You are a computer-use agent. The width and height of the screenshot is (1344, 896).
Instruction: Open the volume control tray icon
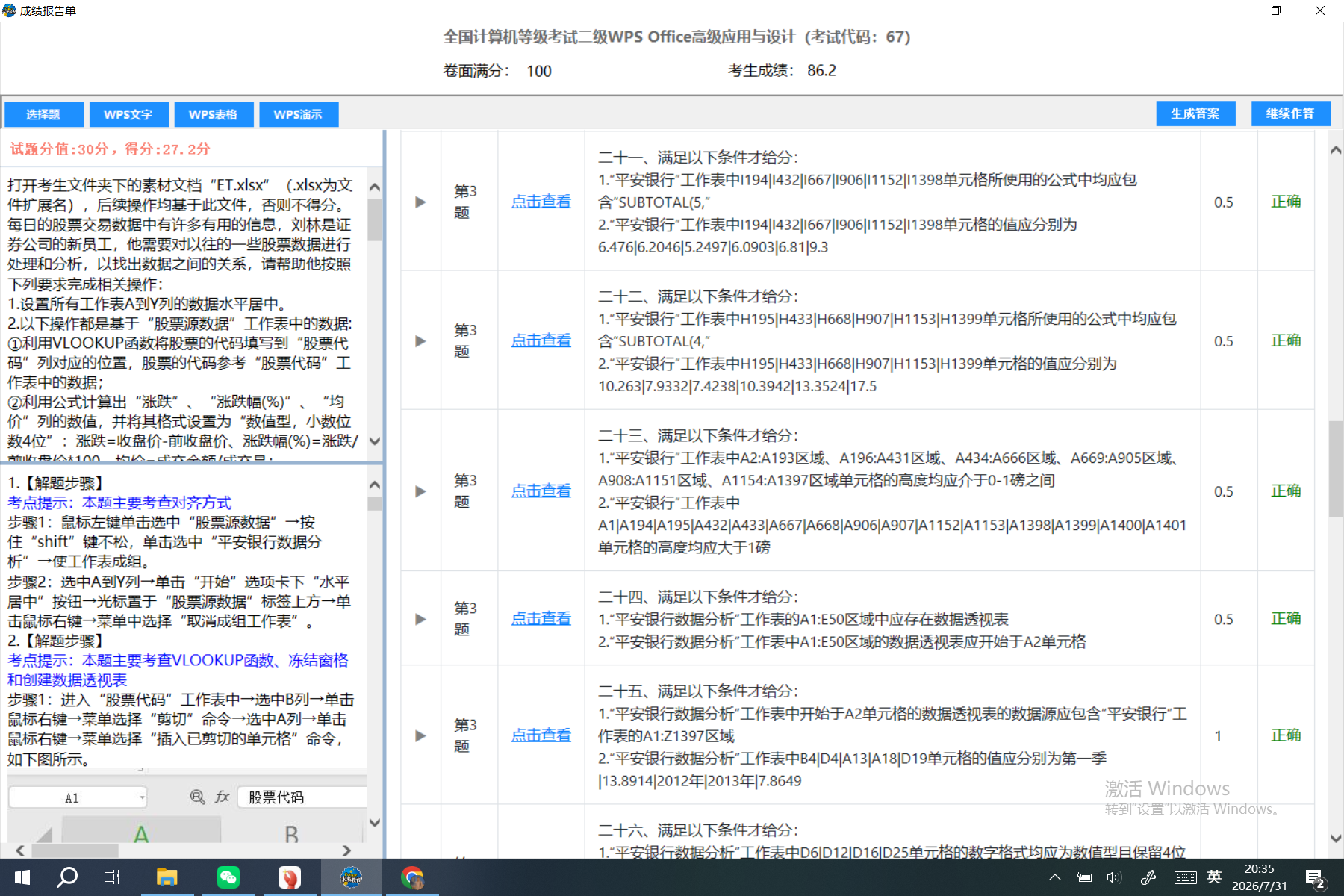[x=1114, y=877]
